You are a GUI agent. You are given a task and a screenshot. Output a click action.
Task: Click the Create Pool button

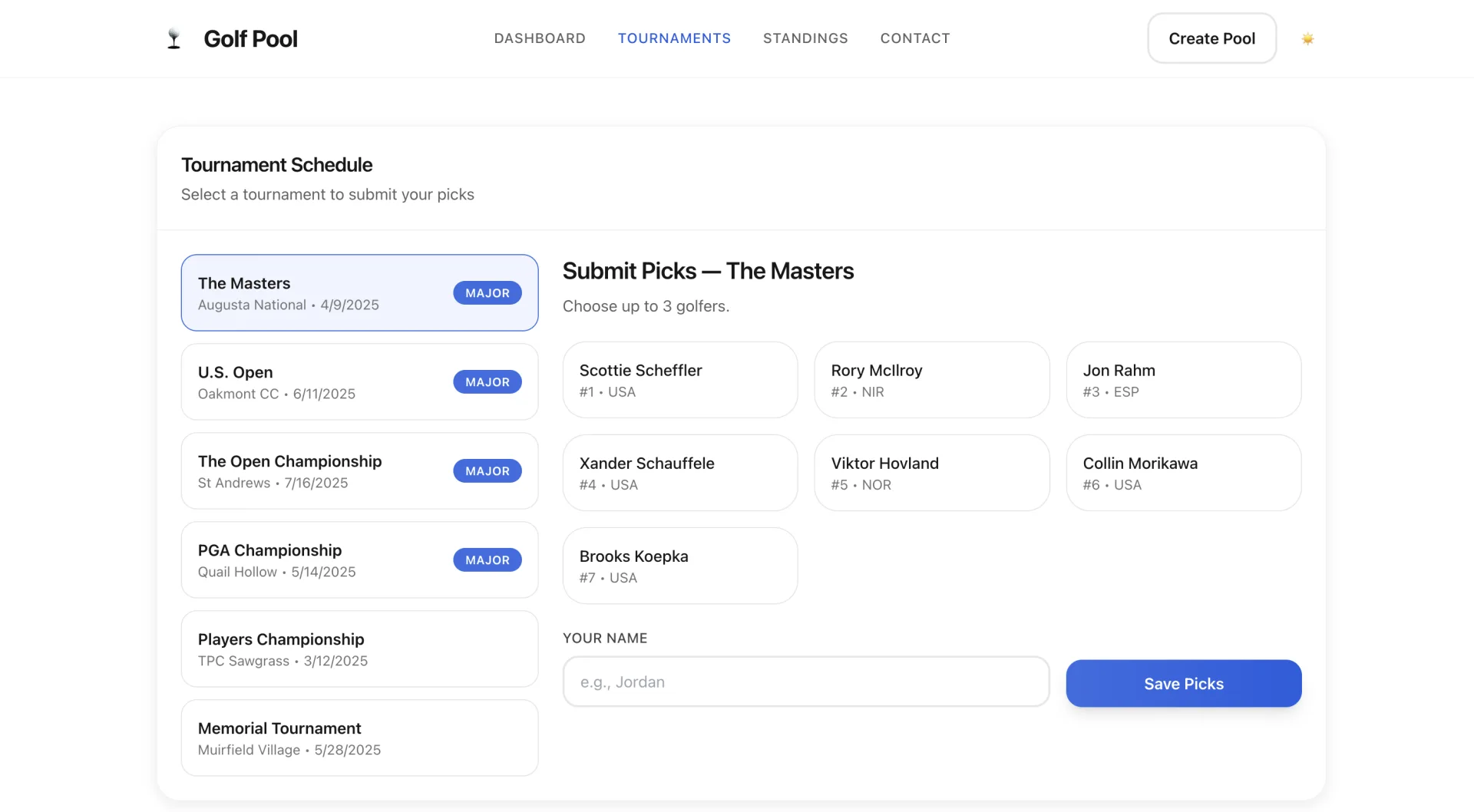[1211, 38]
